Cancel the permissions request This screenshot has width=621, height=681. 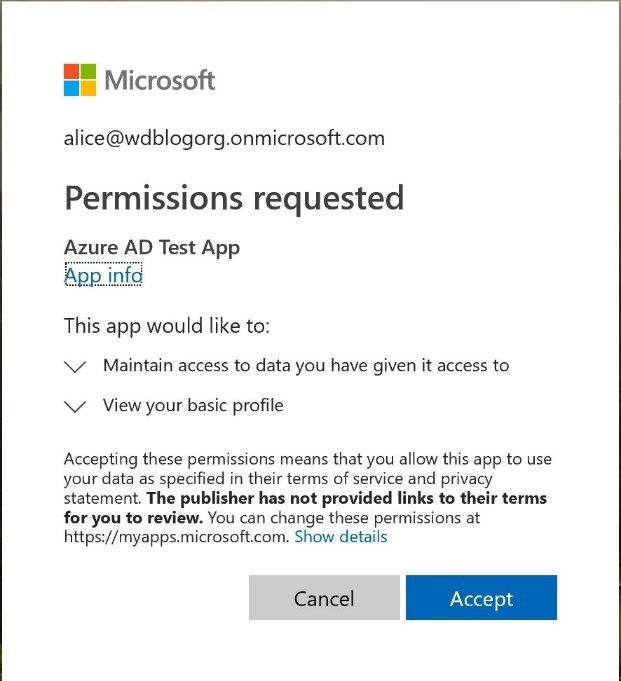pyautogui.click(x=324, y=598)
